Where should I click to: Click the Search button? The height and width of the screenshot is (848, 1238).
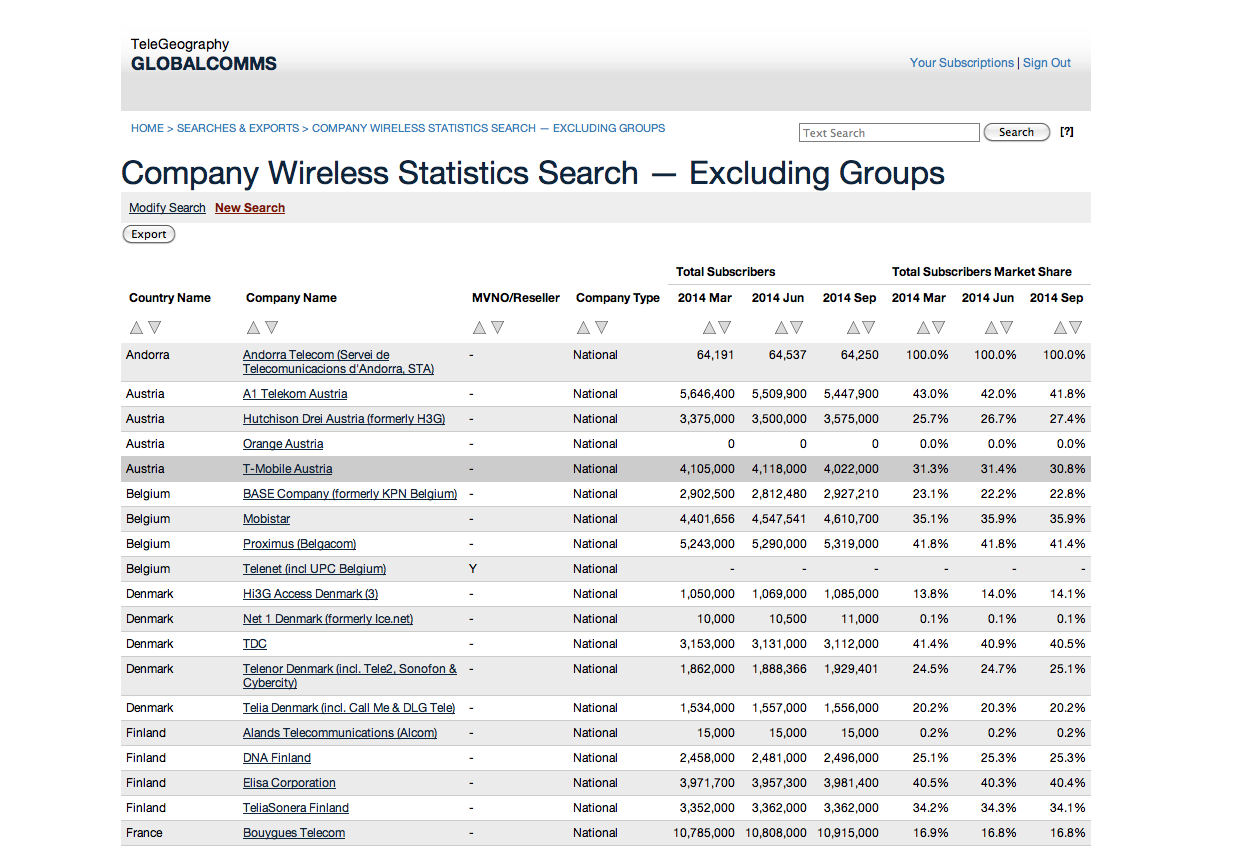1017,132
